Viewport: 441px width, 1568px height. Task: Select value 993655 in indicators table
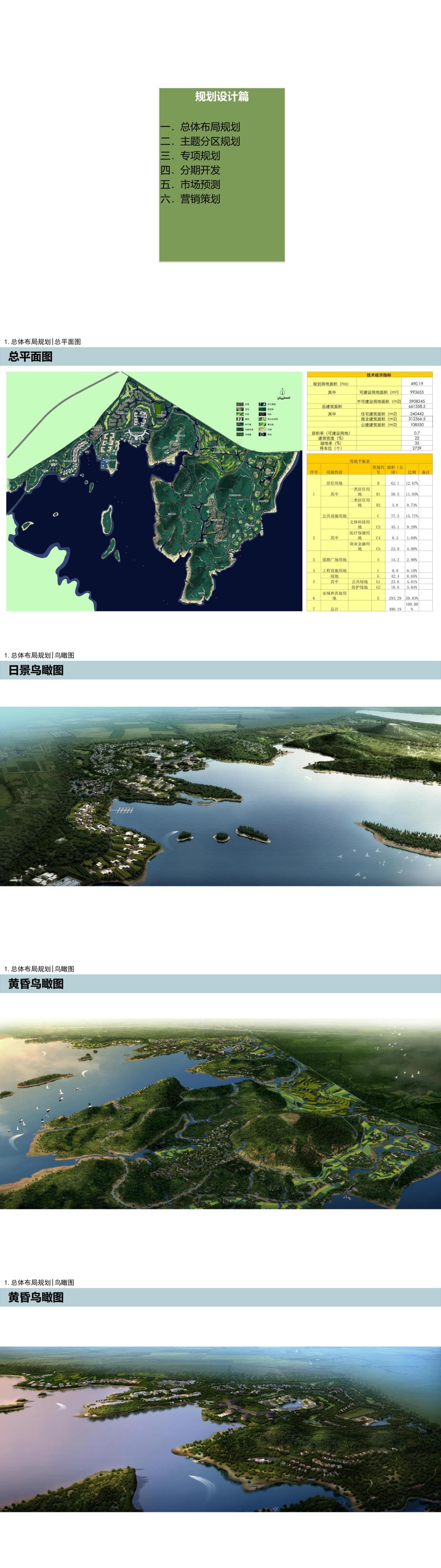click(x=417, y=392)
